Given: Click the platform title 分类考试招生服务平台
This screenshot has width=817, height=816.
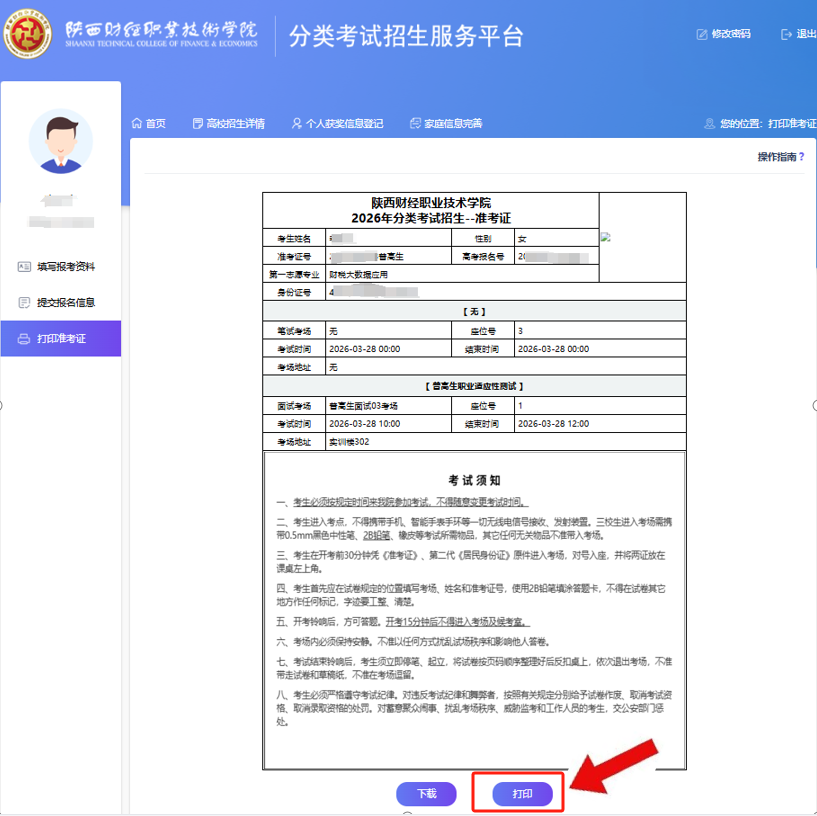Looking at the screenshot, I should [x=406, y=36].
